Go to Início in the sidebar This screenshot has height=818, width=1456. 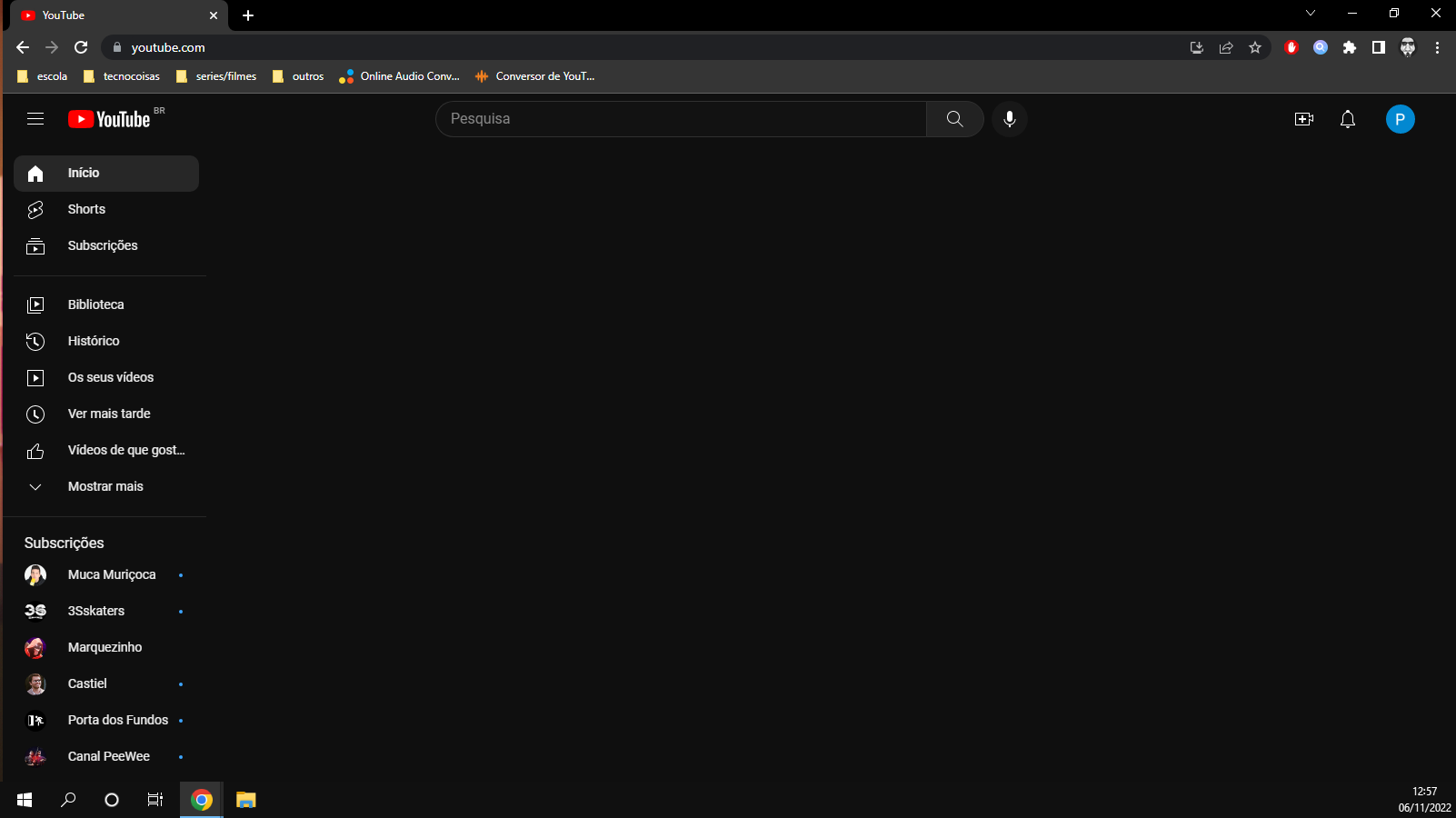pos(106,174)
